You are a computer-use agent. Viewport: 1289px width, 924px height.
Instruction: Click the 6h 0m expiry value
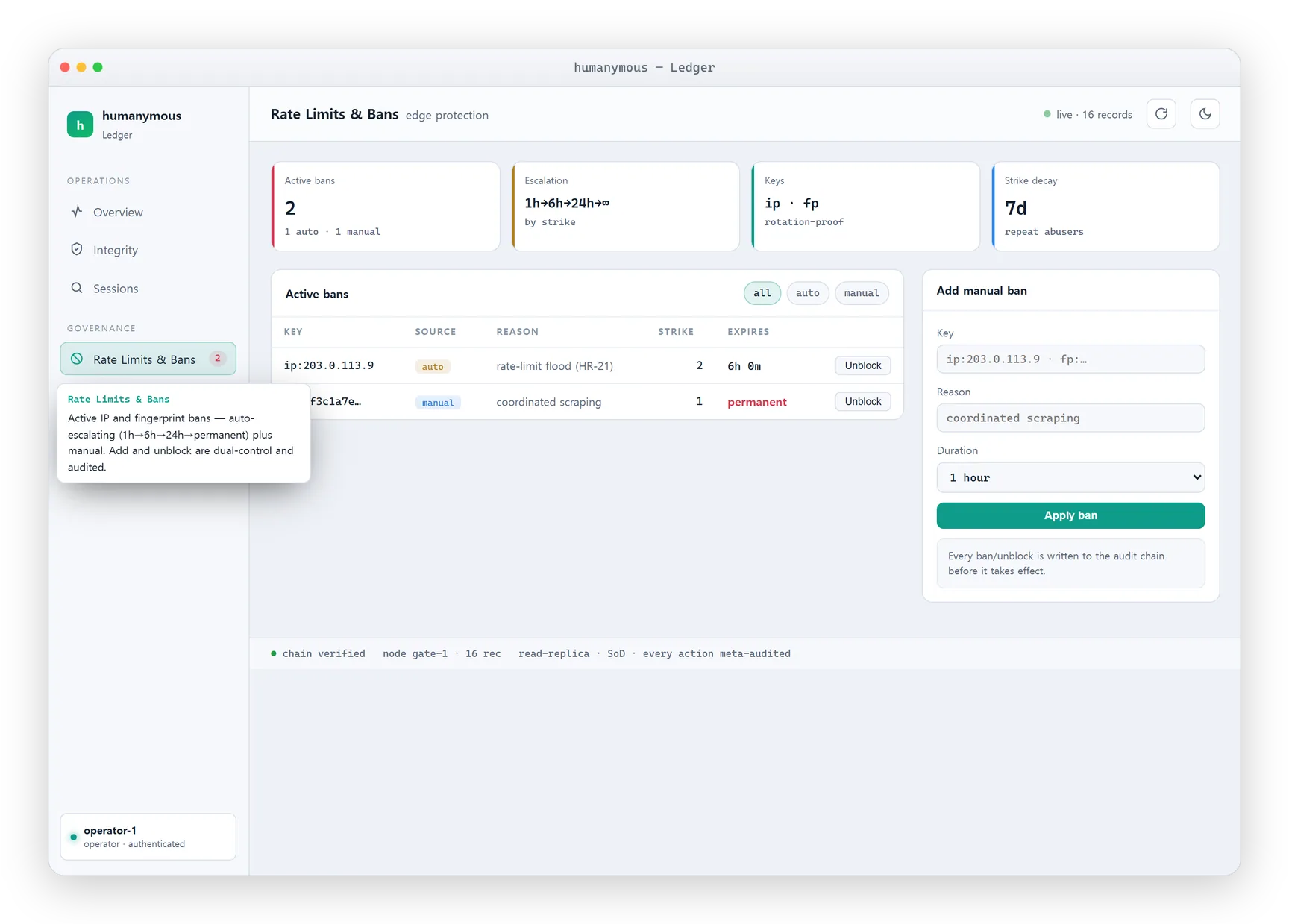[744, 366]
